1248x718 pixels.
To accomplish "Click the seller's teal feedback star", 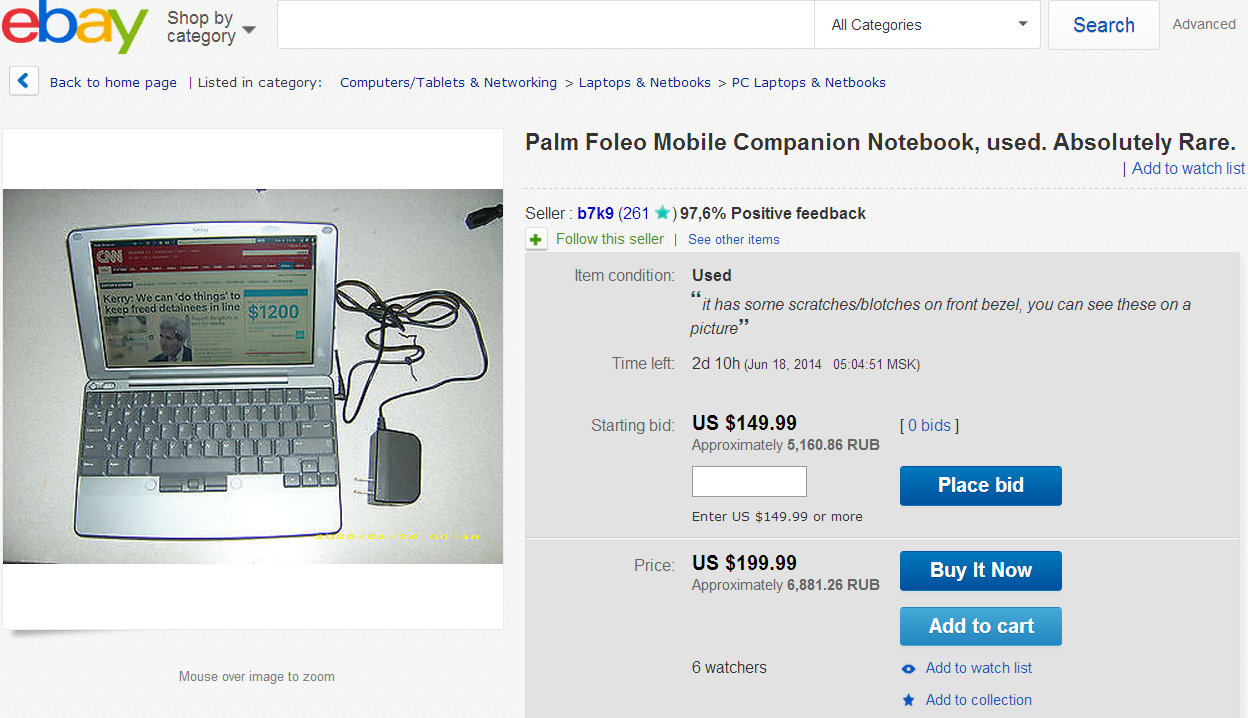I will (x=662, y=213).
